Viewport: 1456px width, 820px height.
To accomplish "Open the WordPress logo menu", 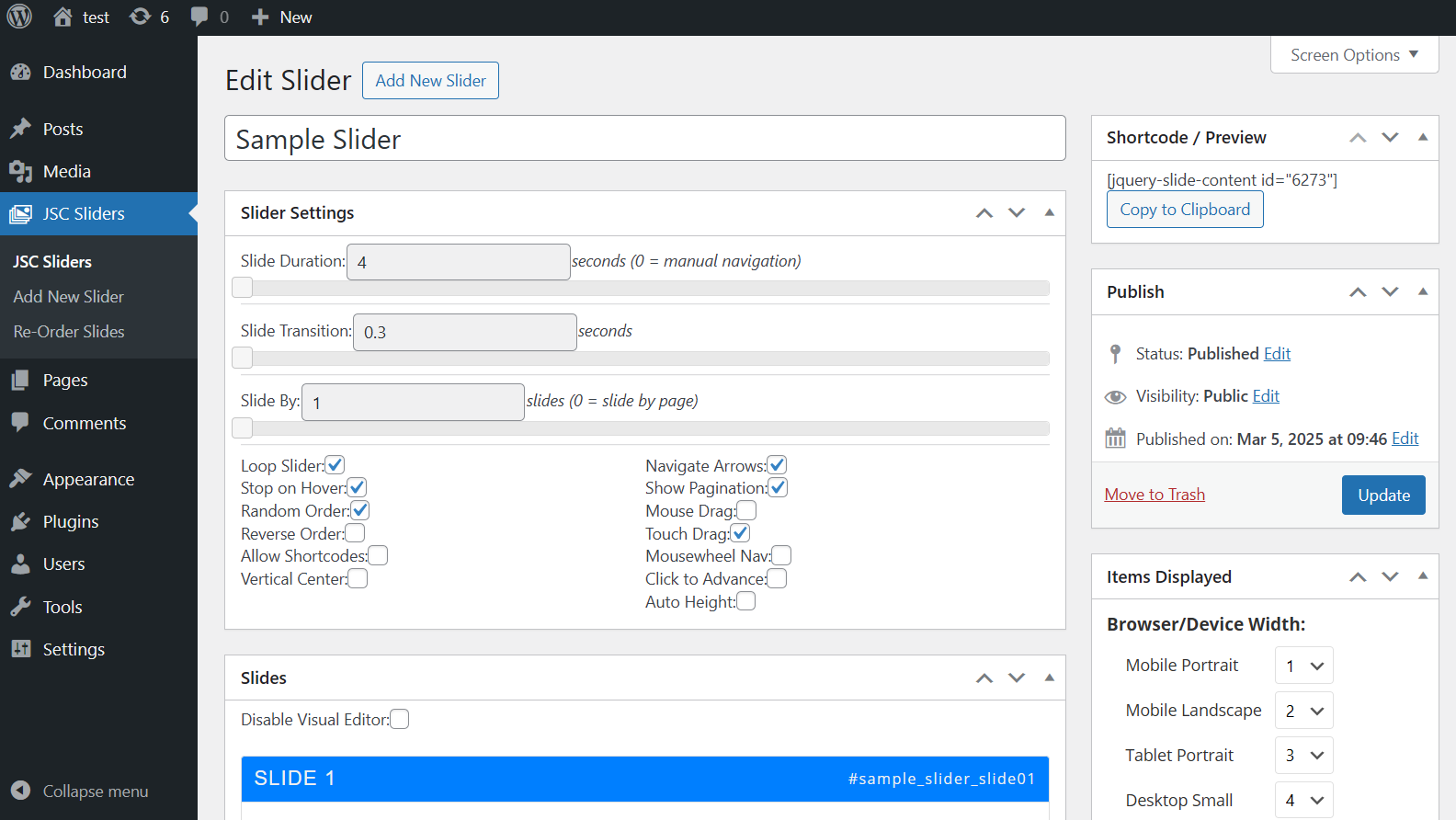I will [19, 17].
